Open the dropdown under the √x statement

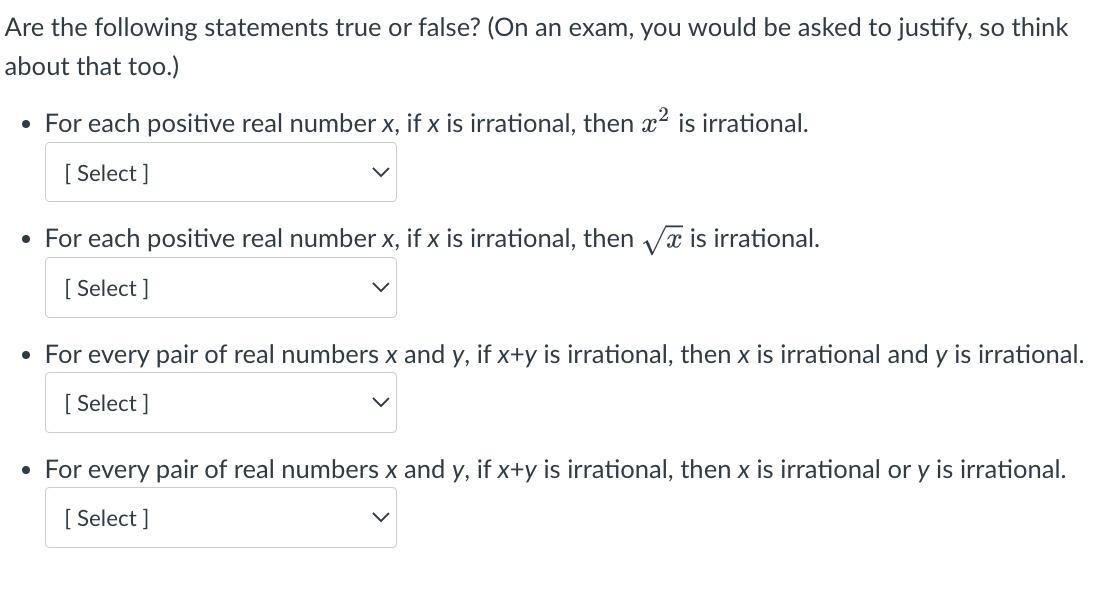220,287
